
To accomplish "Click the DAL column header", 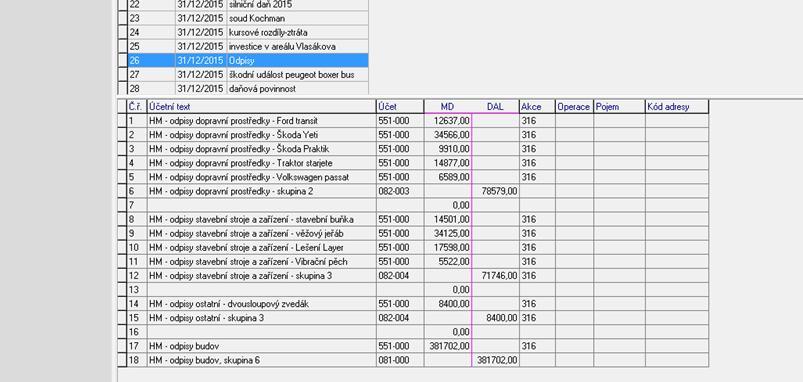I will (495, 107).
